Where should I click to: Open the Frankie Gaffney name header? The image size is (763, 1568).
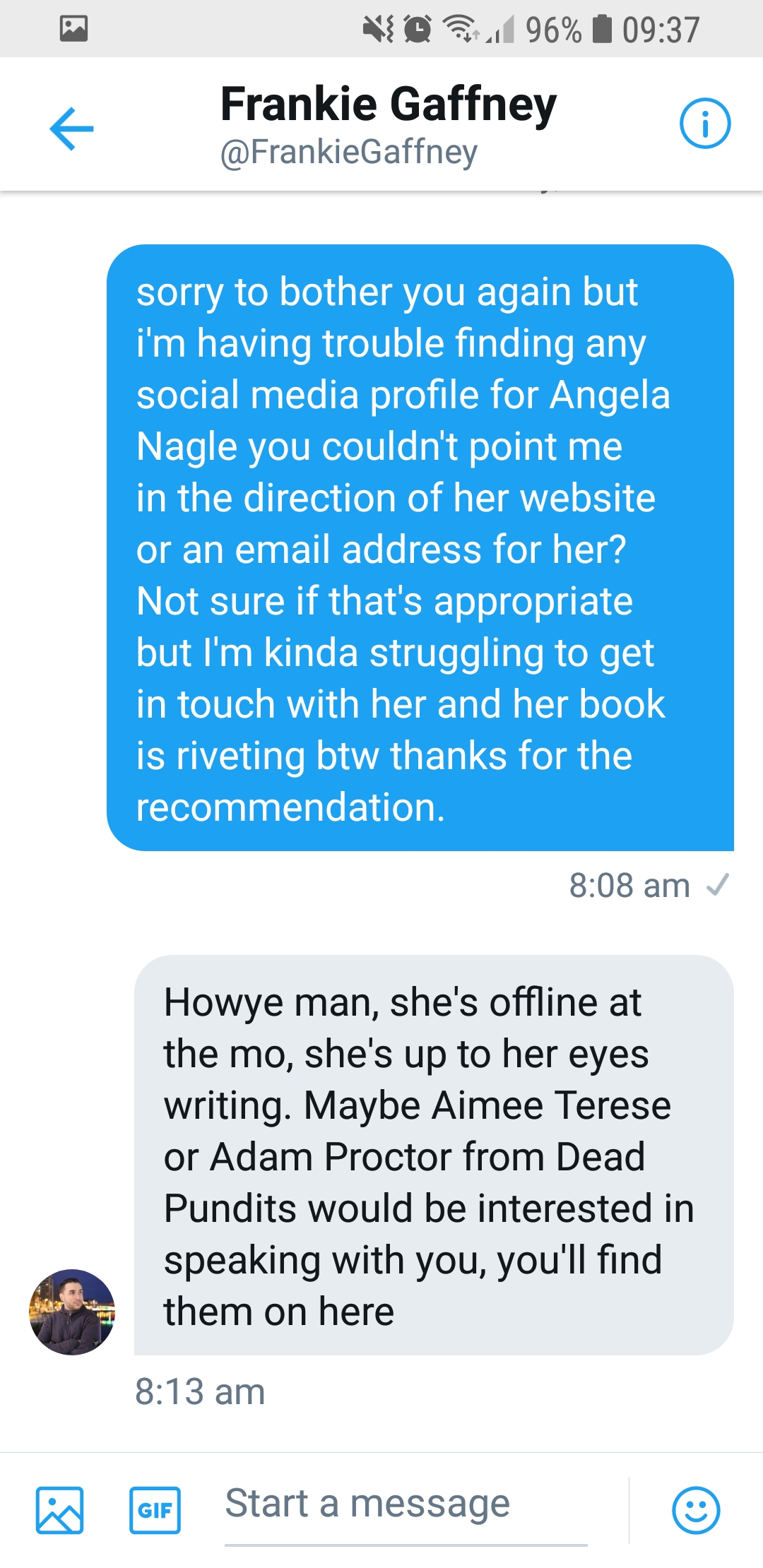point(389,104)
